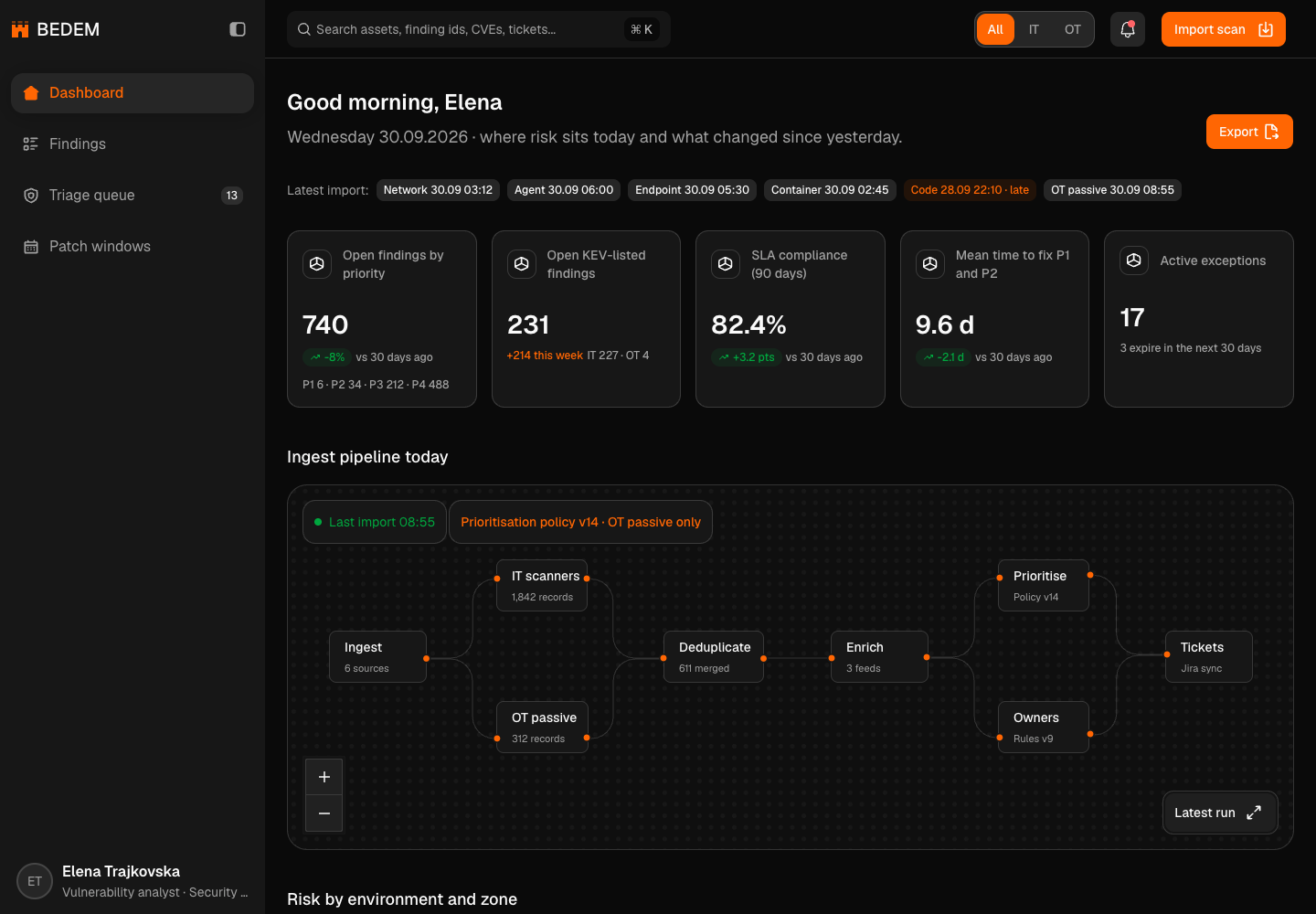
Task: Zoom in the pipeline with plus button
Action: (324, 777)
